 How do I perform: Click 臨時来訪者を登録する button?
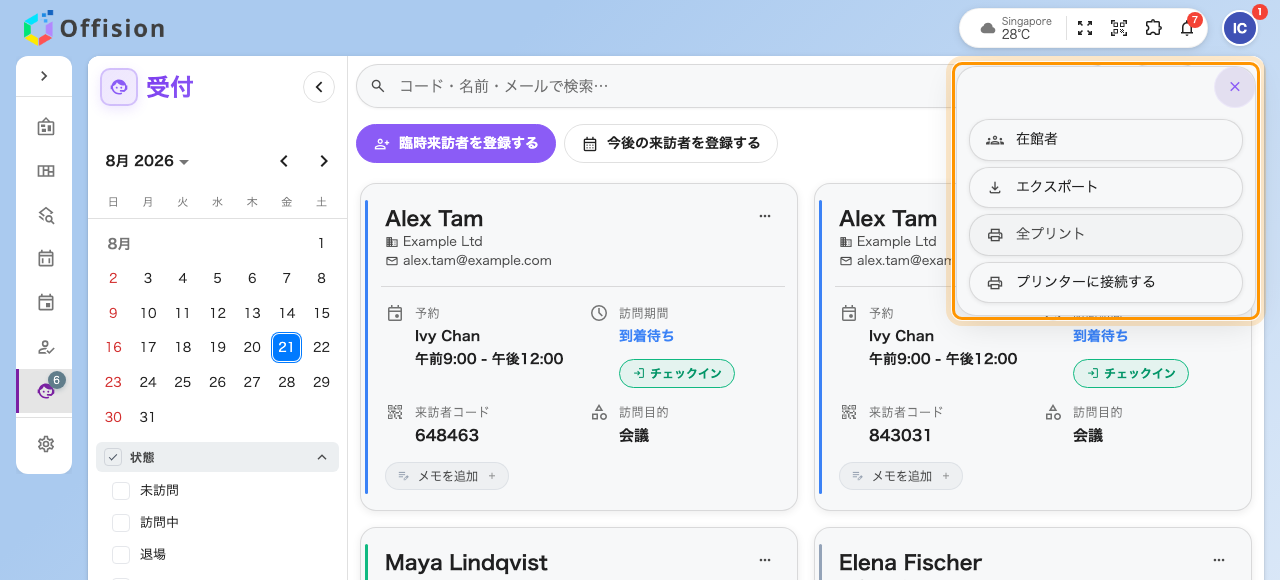[456, 143]
